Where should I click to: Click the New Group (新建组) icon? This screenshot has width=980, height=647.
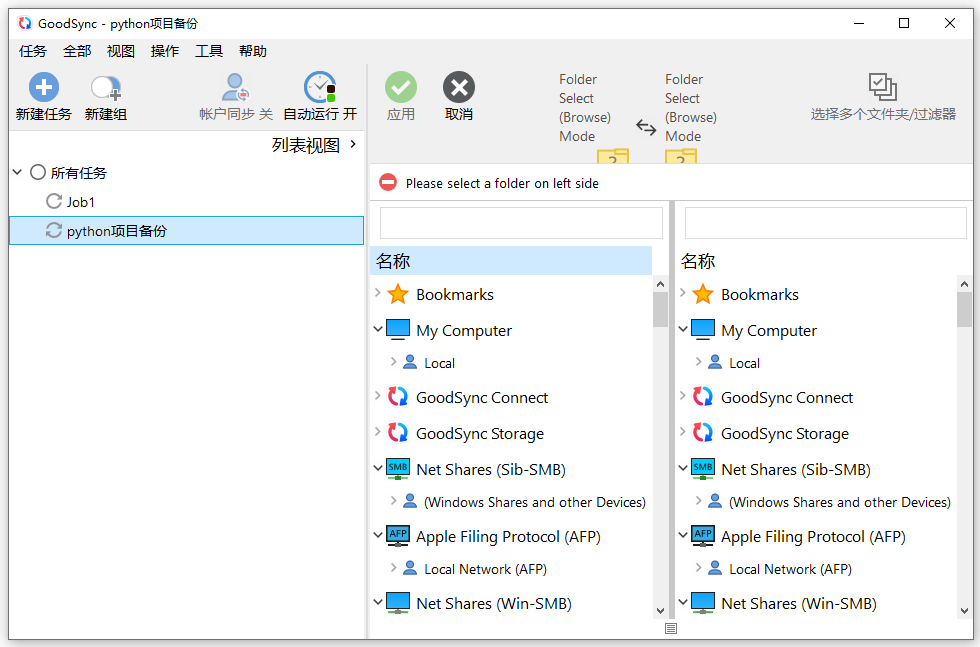click(x=106, y=88)
